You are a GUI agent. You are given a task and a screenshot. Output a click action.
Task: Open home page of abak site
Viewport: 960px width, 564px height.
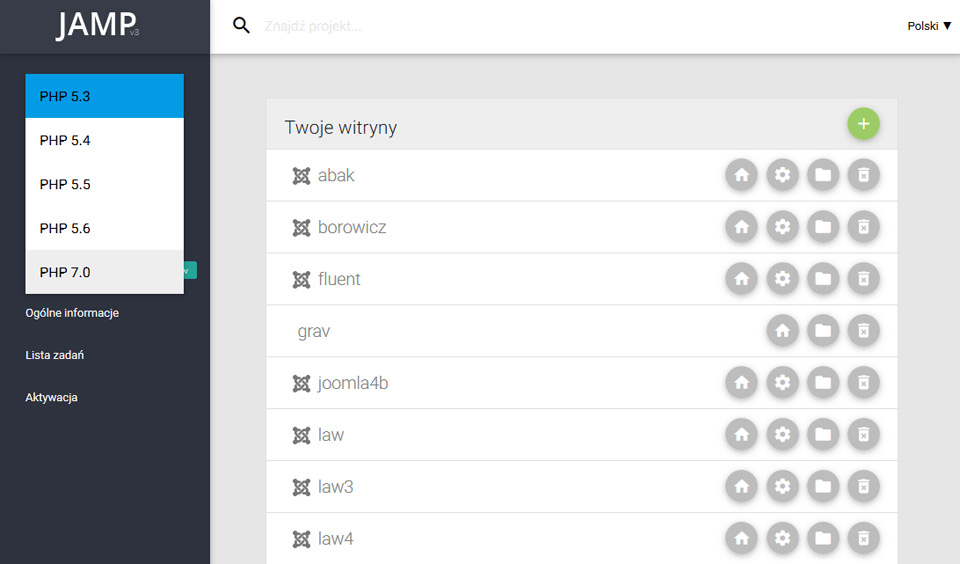(x=741, y=175)
